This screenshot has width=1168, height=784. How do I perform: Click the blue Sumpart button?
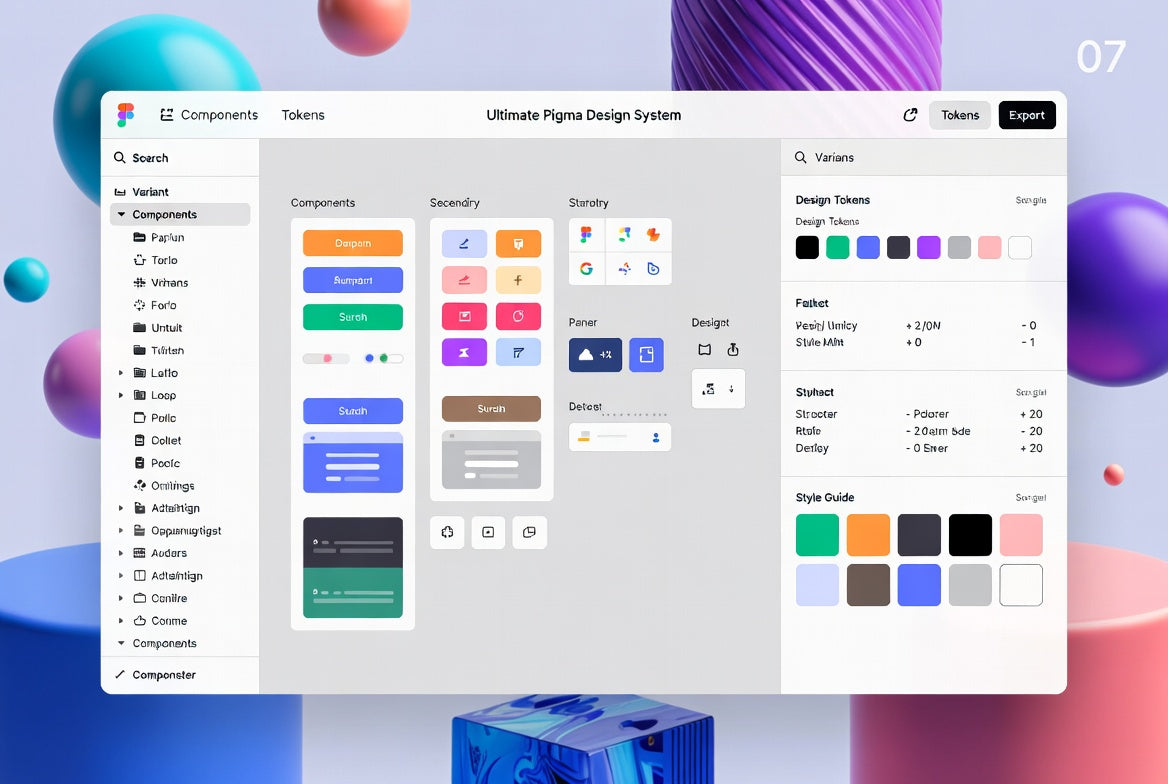pos(353,280)
